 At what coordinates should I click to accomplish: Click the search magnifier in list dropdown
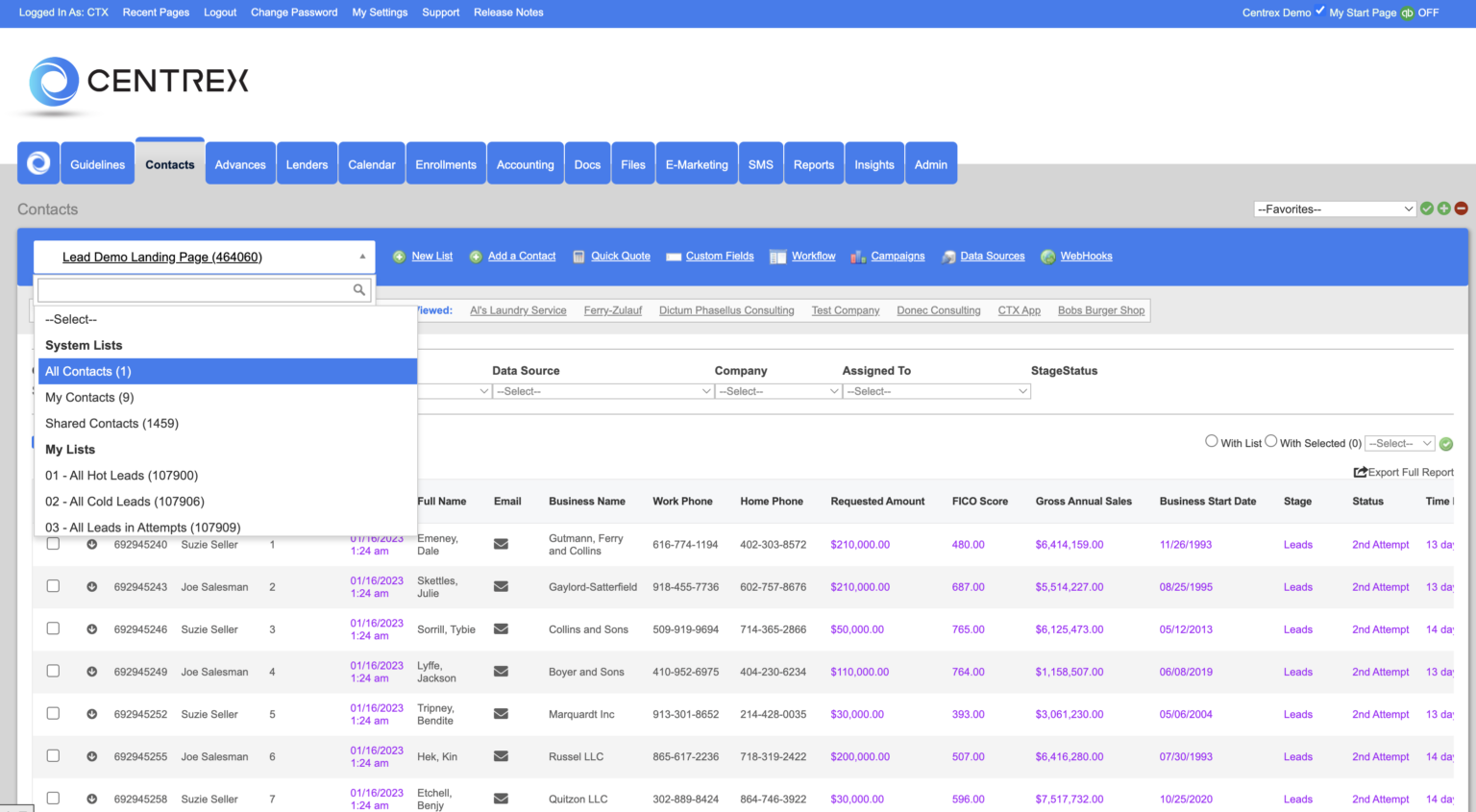click(x=359, y=289)
